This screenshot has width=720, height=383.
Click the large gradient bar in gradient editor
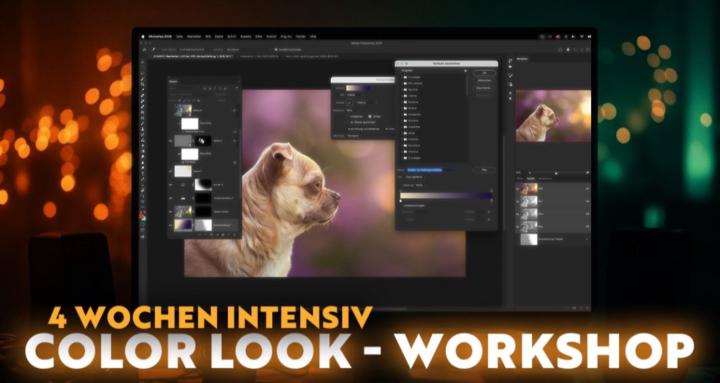[x=446, y=196]
